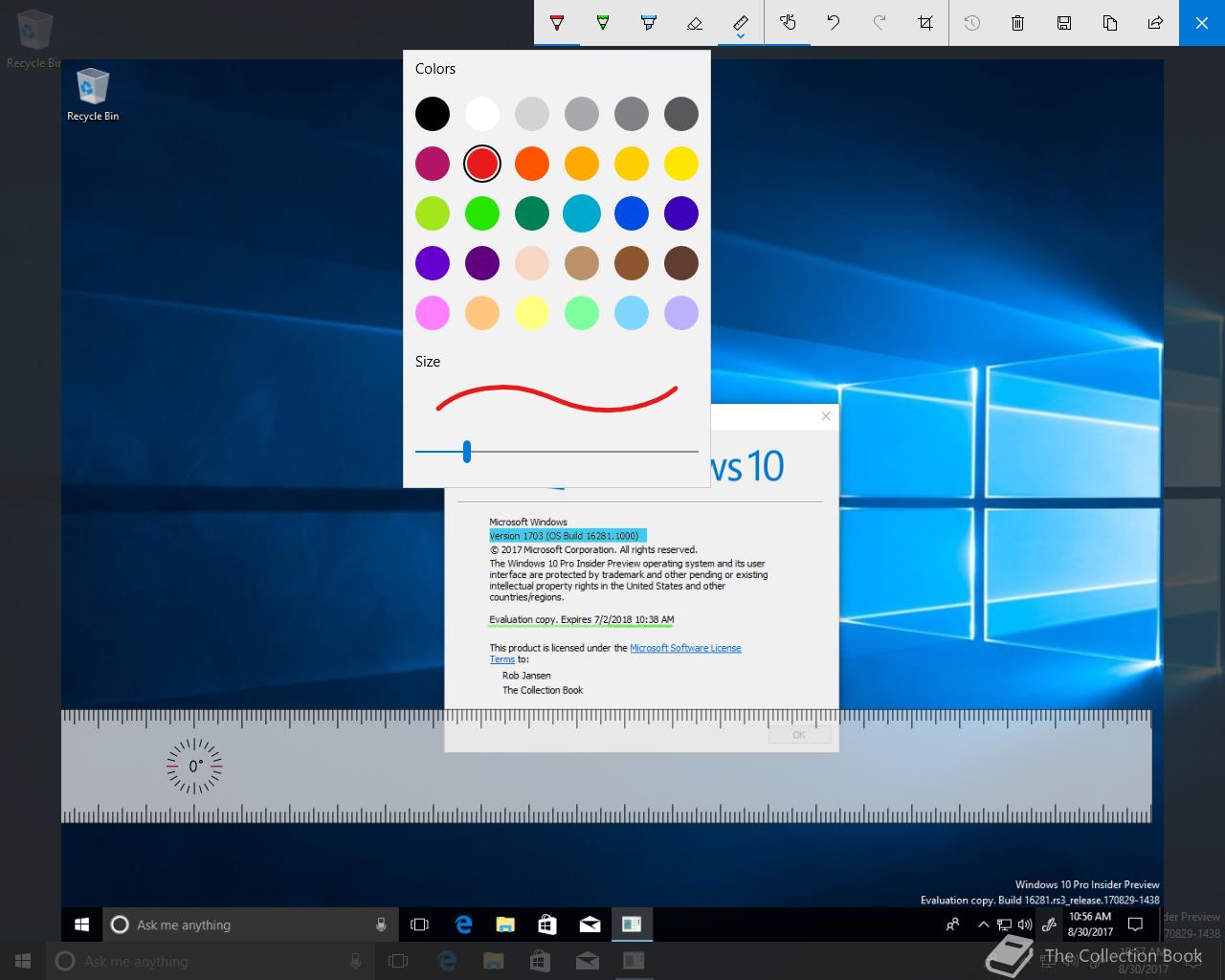Select the magenta color swatch

[433, 164]
